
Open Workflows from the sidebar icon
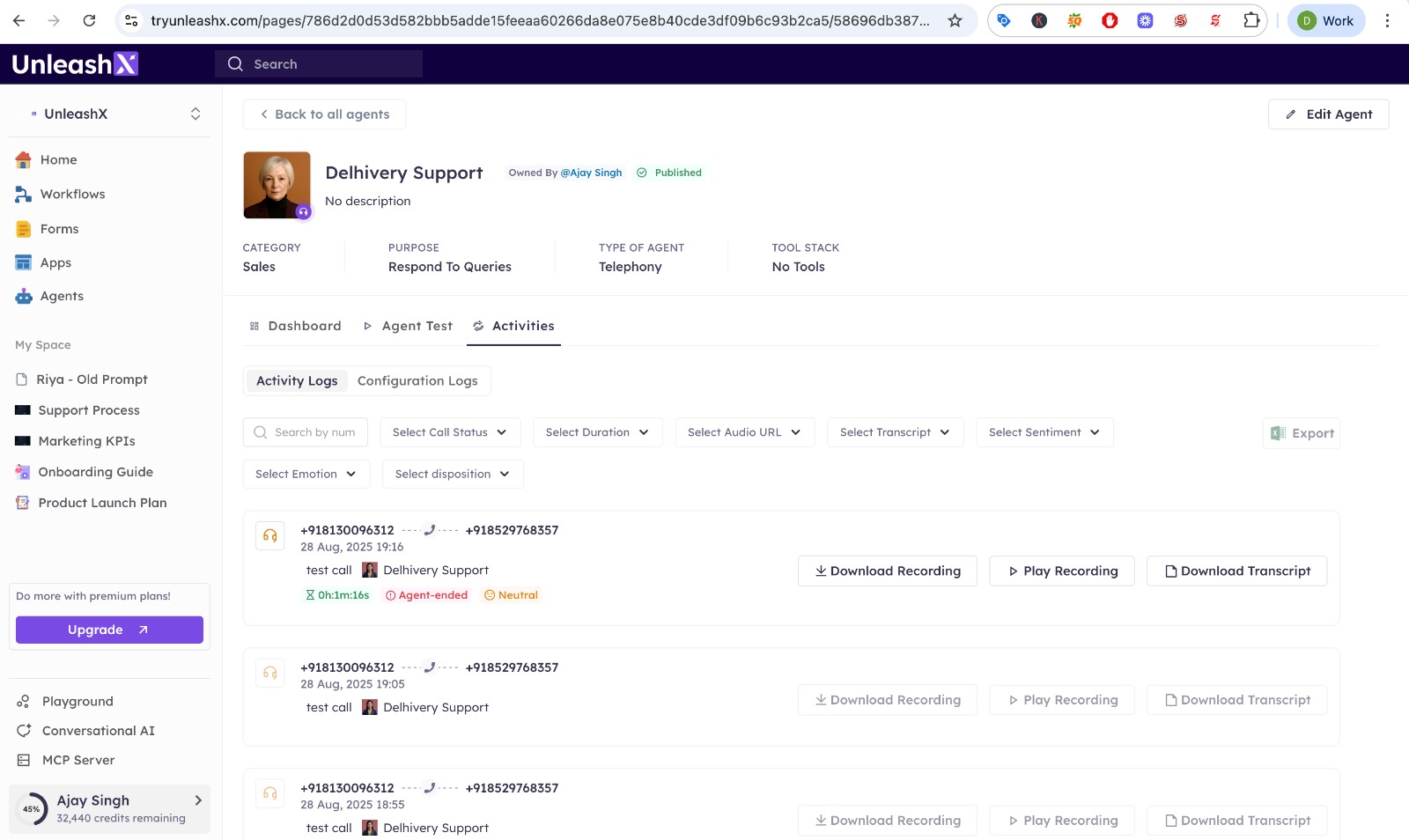(x=24, y=194)
